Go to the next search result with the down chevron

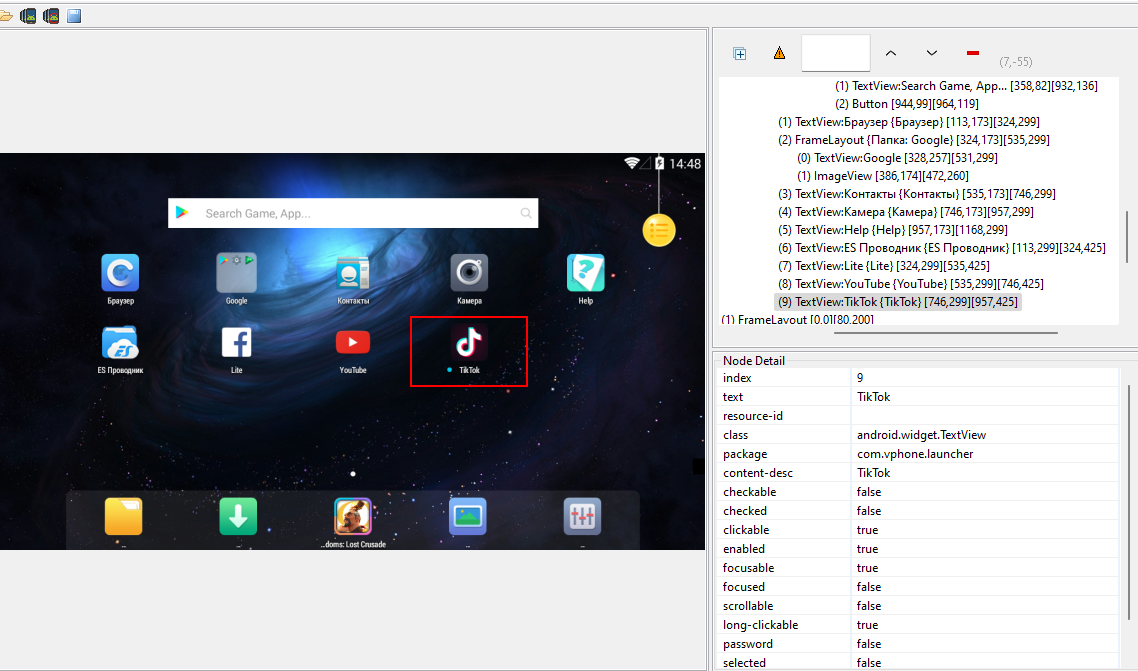click(931, 53)
